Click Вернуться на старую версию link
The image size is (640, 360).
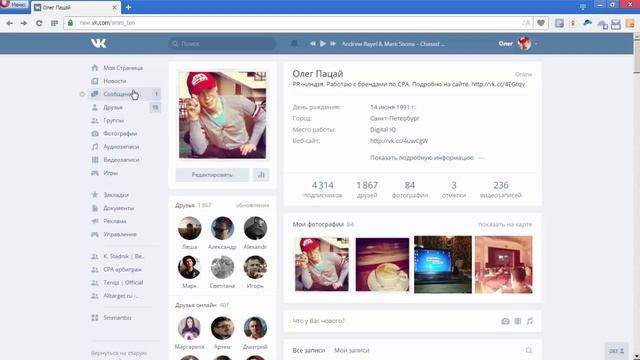[x=119, y=353]
